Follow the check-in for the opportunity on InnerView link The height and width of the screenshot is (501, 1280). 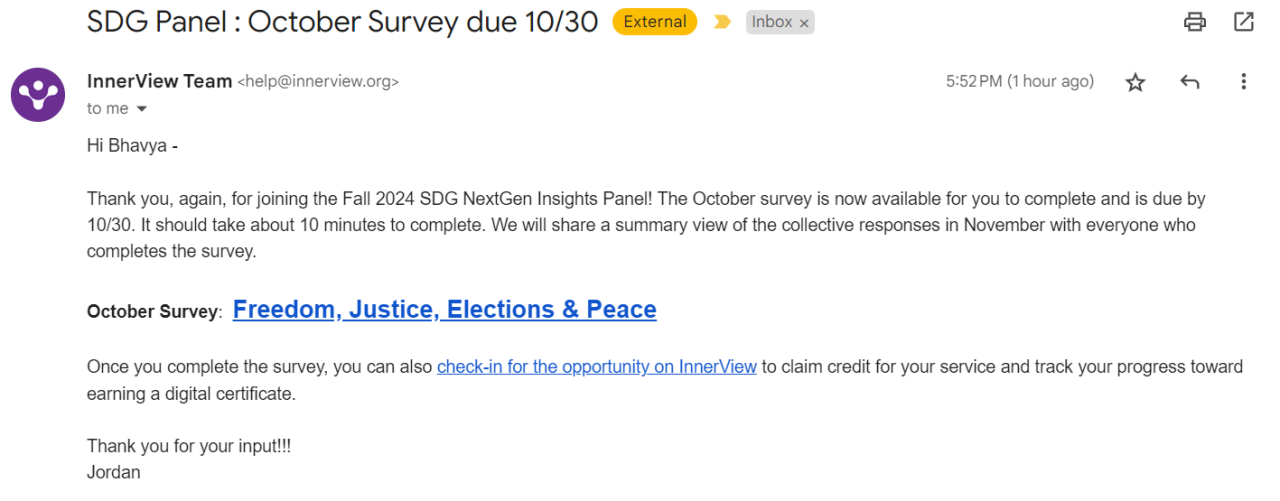click(x=596, y=367)
